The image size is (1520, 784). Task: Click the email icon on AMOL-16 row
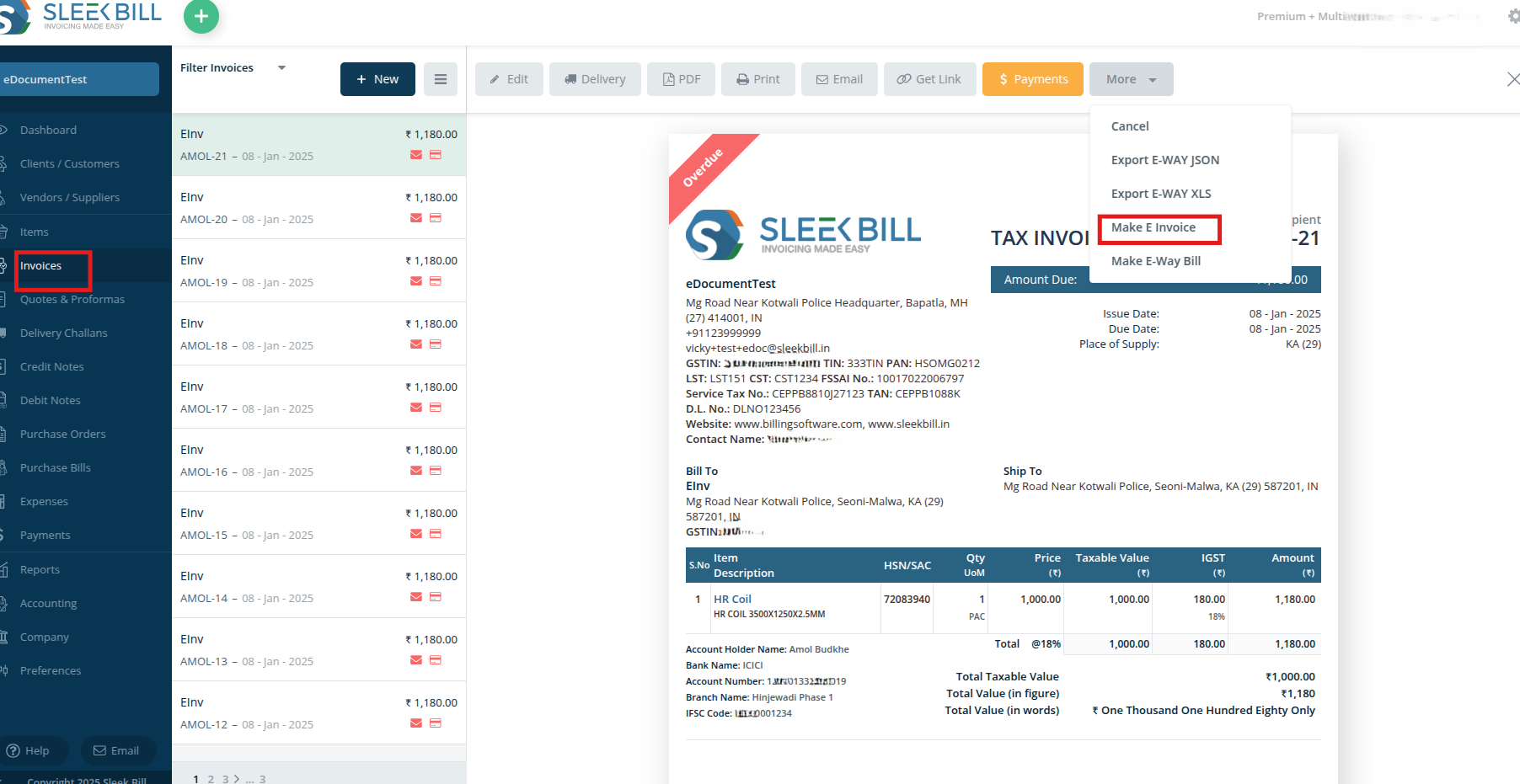tap(416, 471)
